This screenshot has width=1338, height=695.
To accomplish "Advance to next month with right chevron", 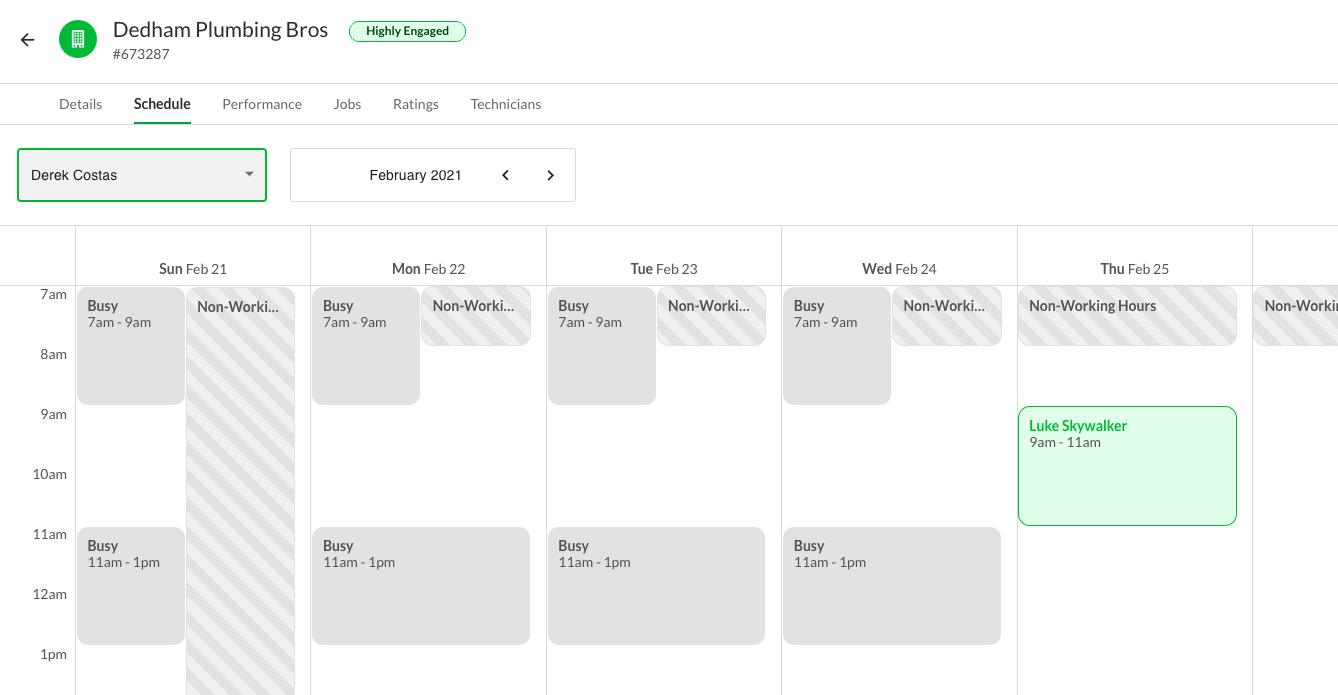I will tap(550, 174).
